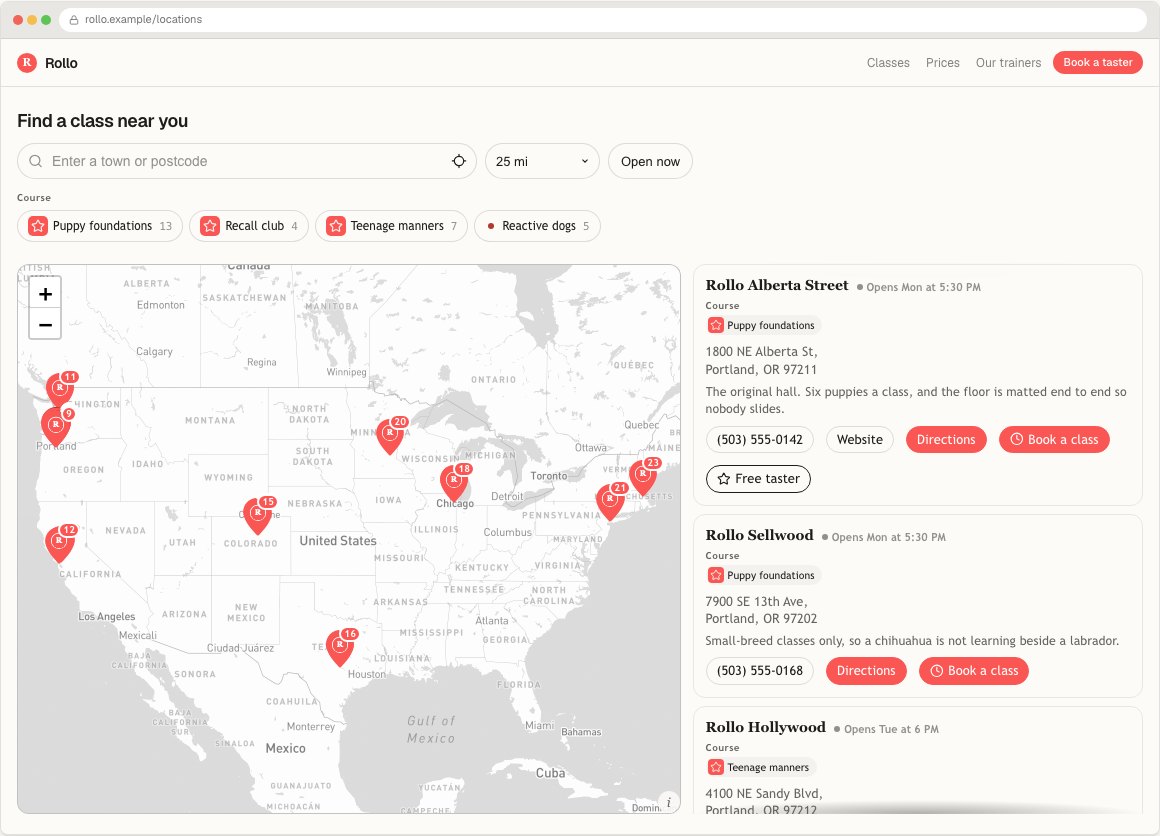Viewport: 1160px width, 836px height.
Task: Click Book a taster button
Action: [x=1098, y=63]
